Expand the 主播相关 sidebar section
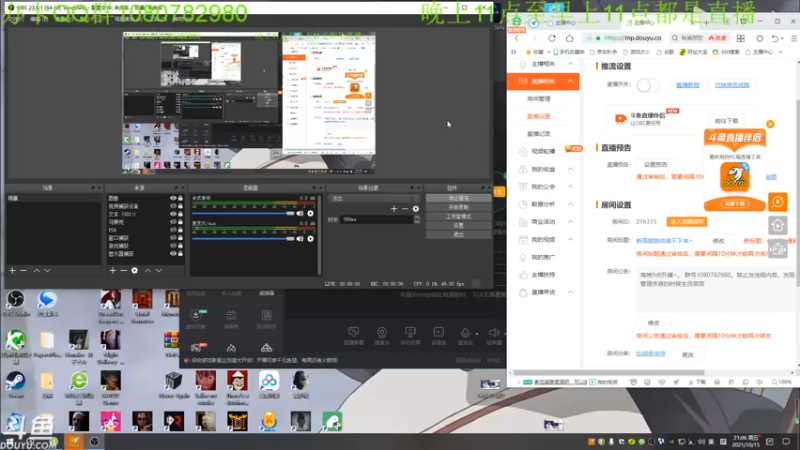The height and width of the screenshot is (450, 800). pos(570,64)
